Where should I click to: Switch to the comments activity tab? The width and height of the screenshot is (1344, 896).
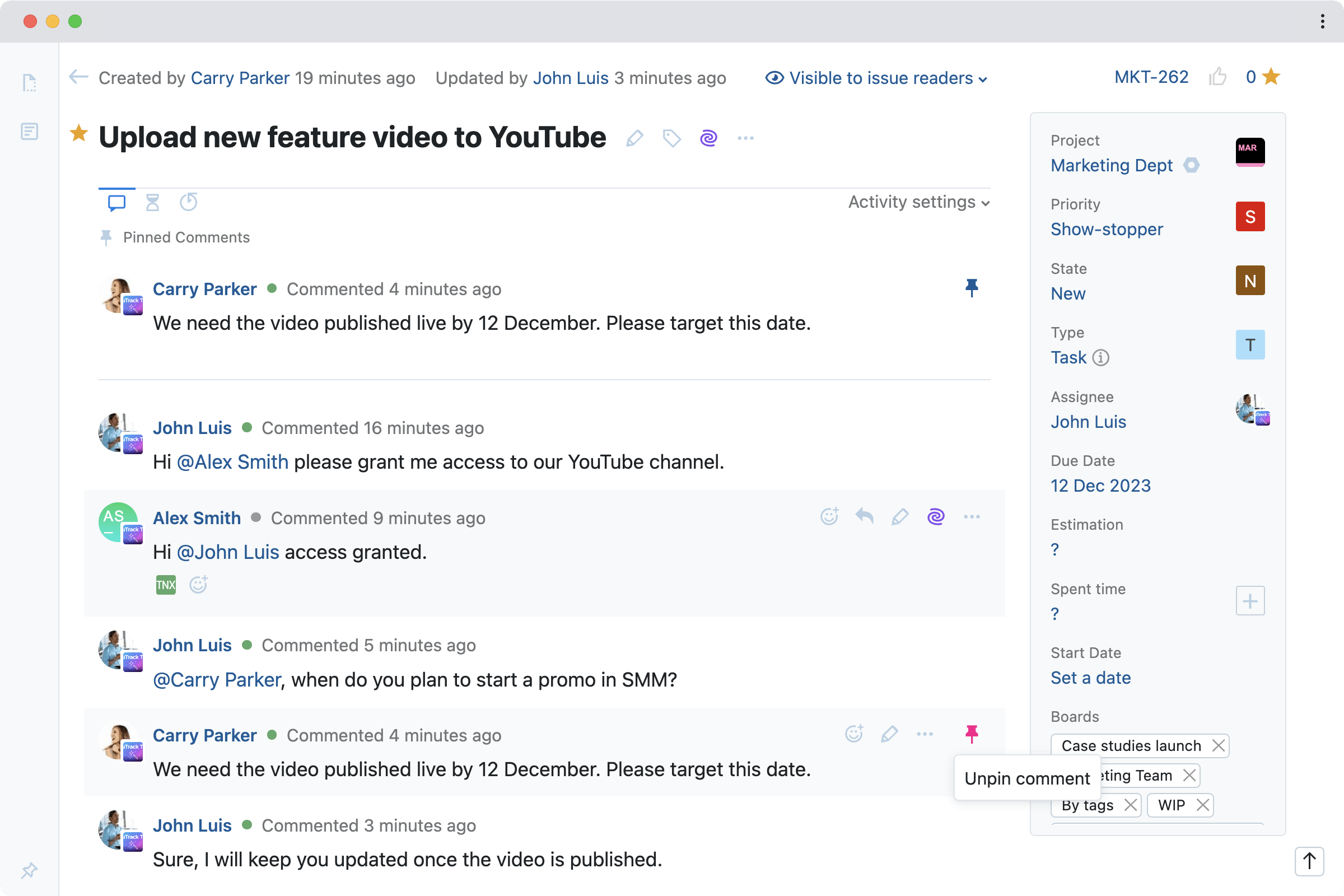click(x=116, y=202)
